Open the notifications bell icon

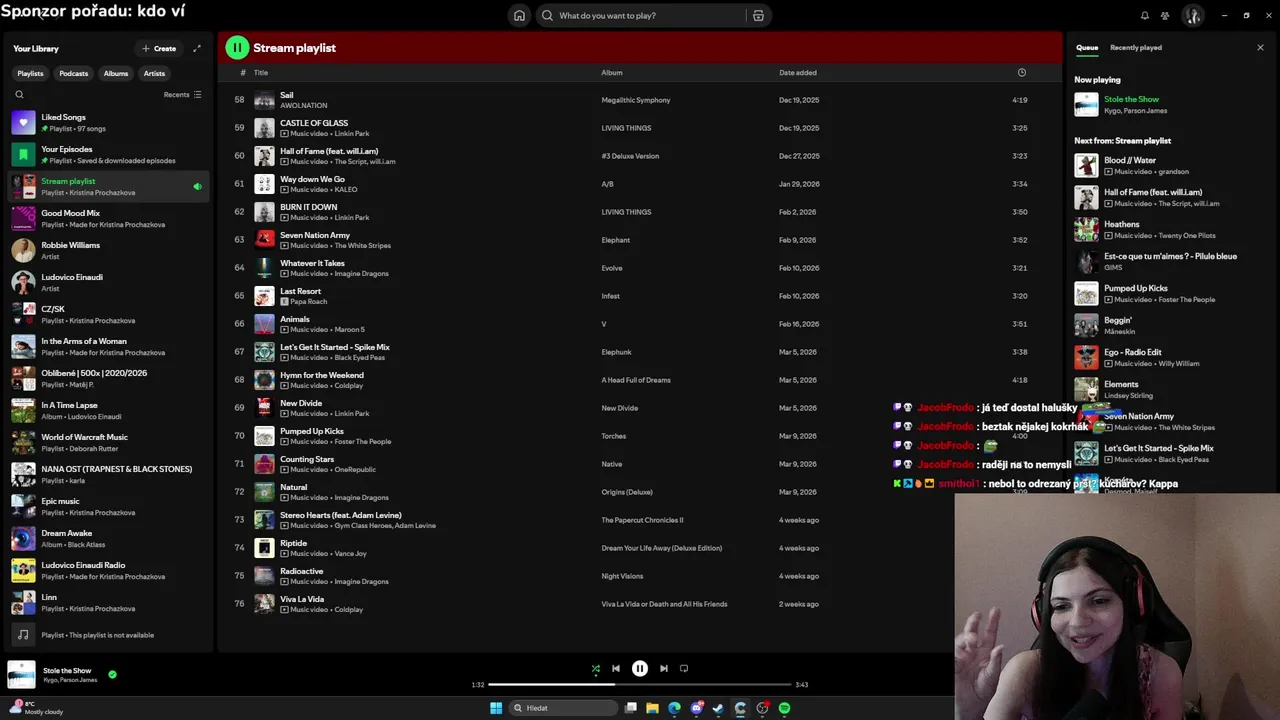pos(1145,15)
